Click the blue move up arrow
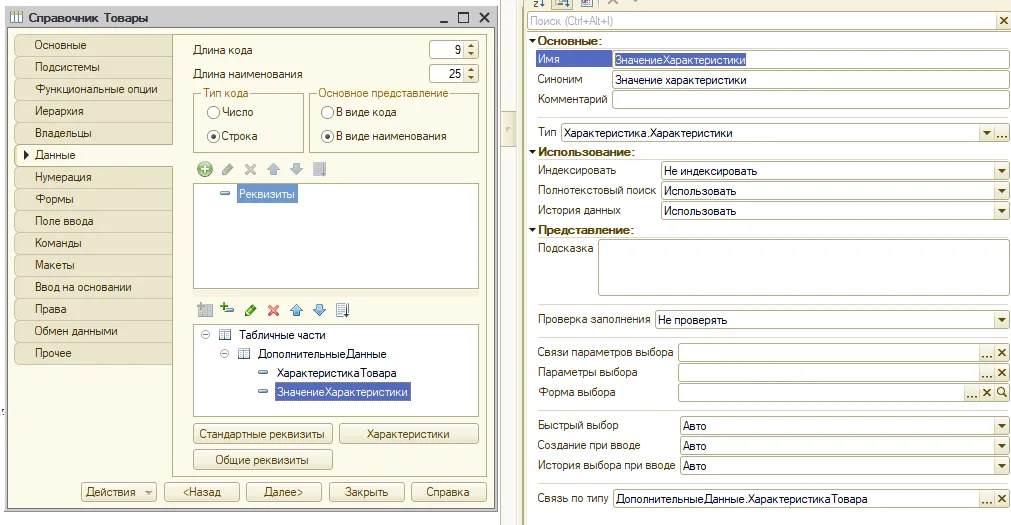Viewport: 1011px width, 525px height. click(296, 310)
